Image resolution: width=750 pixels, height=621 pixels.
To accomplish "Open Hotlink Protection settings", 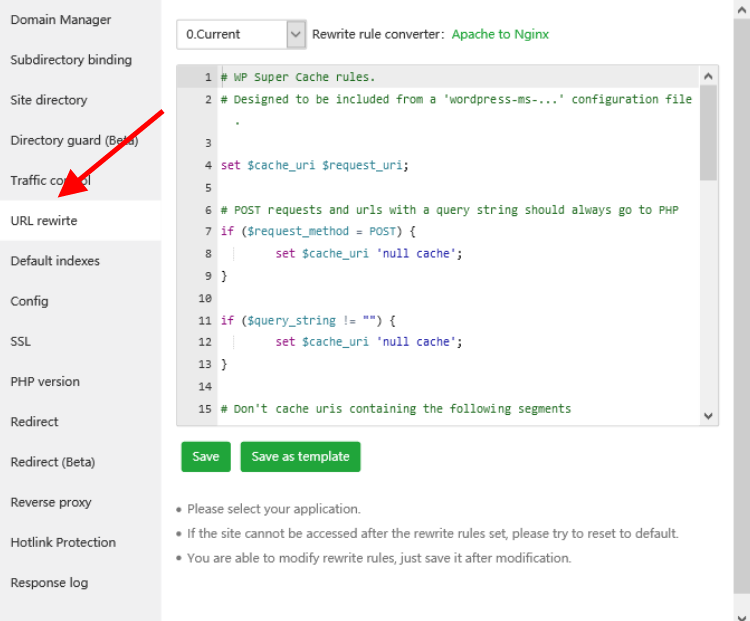I will point(63,542).
